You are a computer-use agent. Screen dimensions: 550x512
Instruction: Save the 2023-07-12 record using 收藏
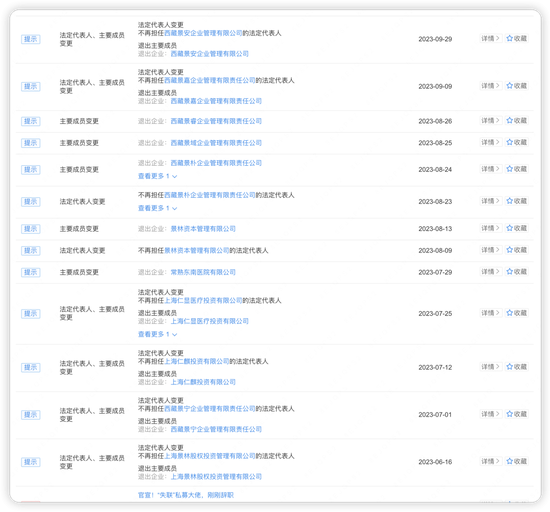click(x=516, y=367)
